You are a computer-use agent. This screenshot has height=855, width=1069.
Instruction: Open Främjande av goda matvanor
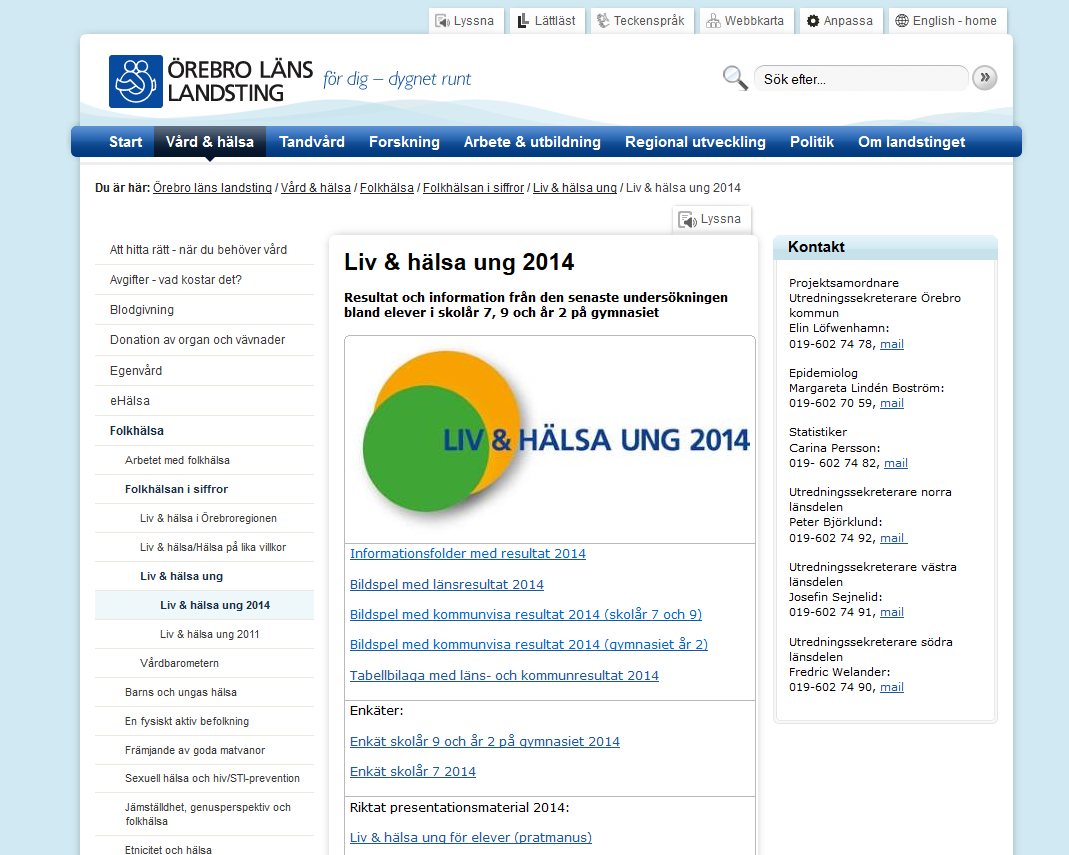[x=205, y=750]
